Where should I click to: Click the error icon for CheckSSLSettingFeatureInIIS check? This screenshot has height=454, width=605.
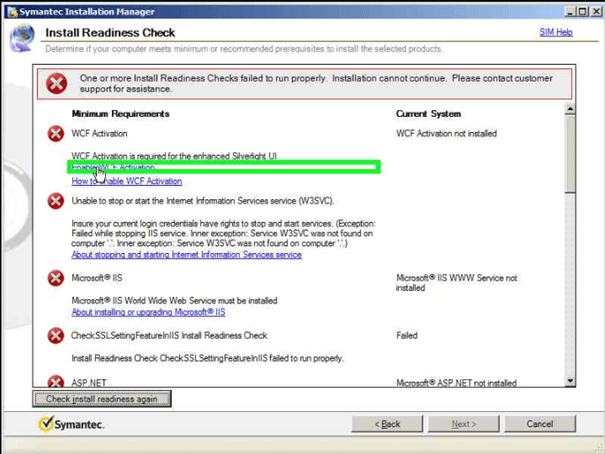56,336
